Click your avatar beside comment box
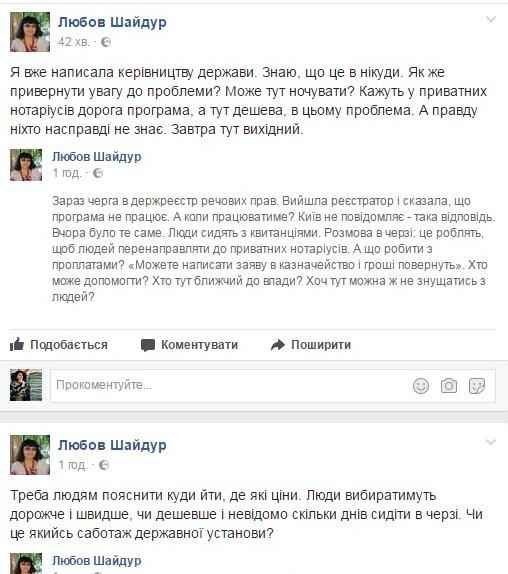 tap(26, 385)
